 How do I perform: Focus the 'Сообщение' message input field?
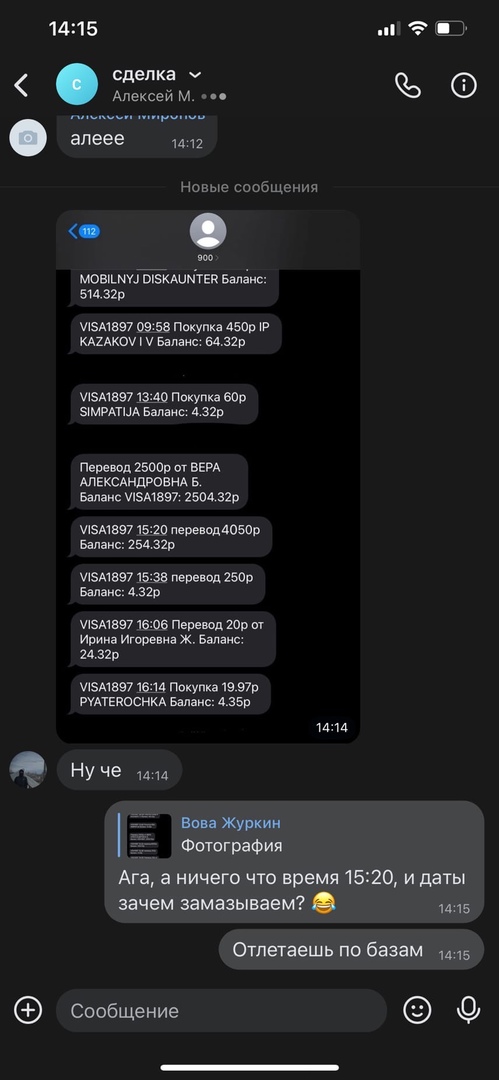coord(221,1010)
